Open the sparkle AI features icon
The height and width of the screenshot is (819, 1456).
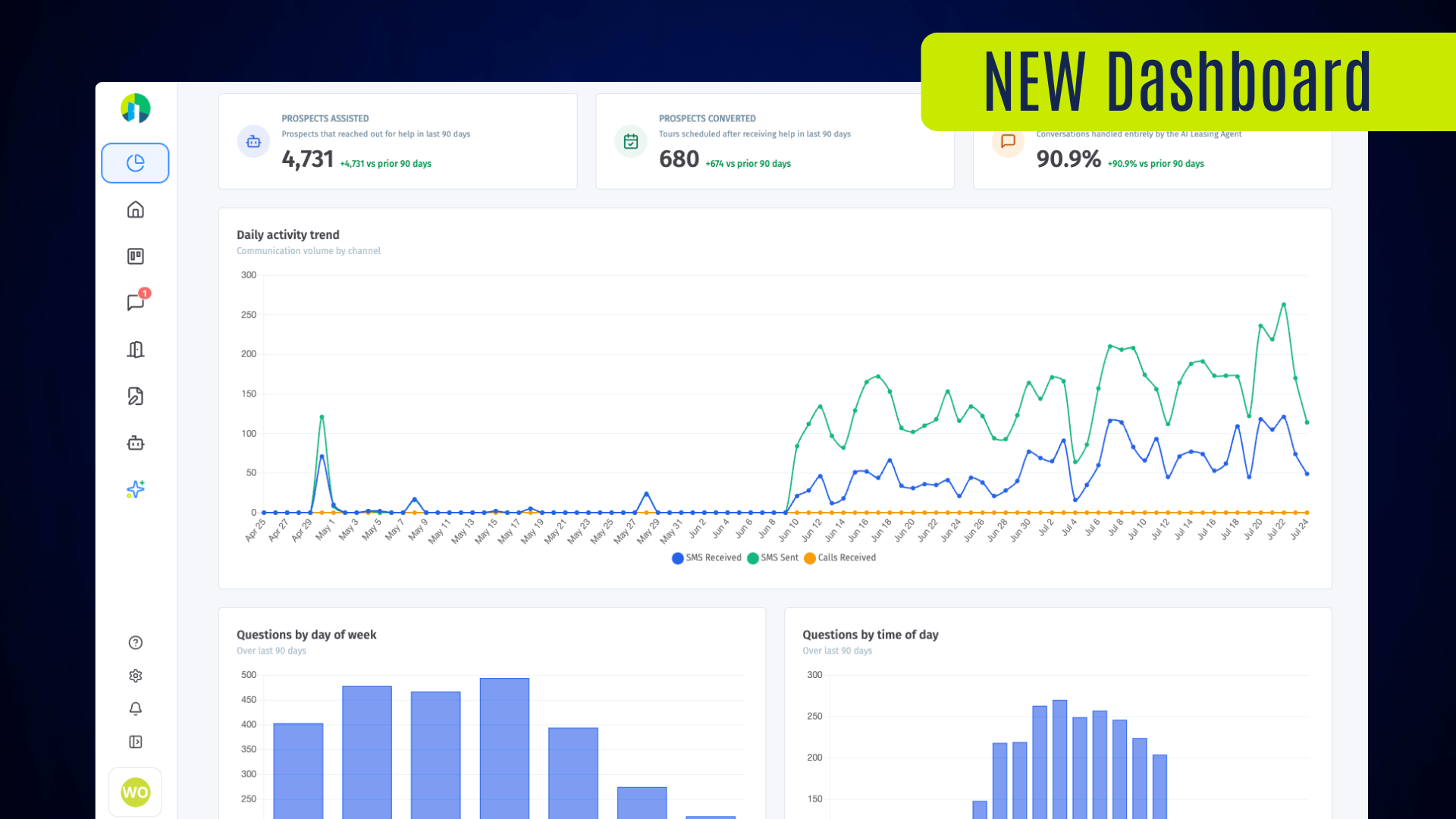click(x=135, y=489)
